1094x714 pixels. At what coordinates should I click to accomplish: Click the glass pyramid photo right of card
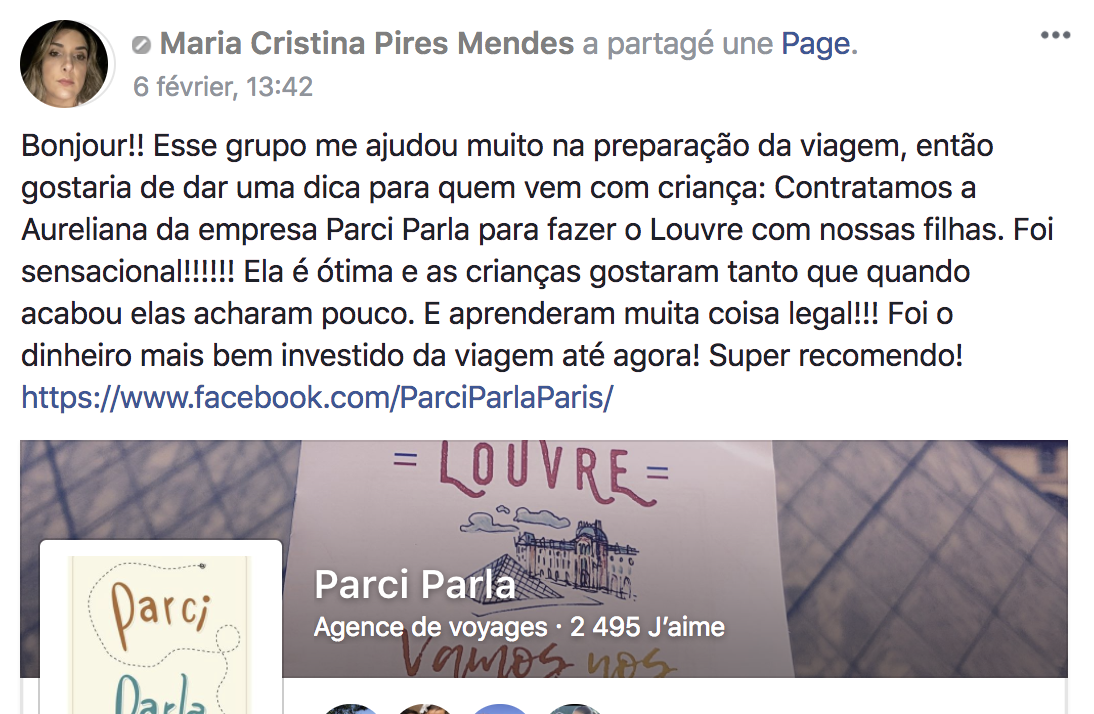[921, 558]
